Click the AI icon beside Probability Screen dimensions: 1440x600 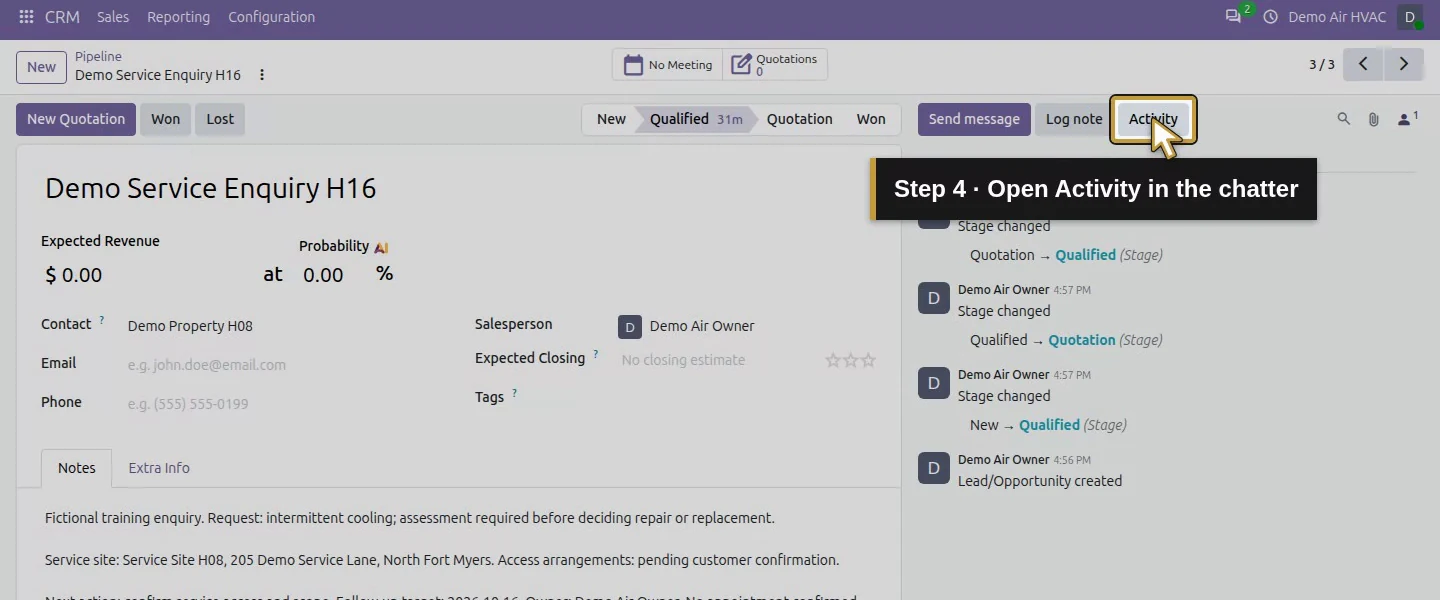(x=381, y=247)
